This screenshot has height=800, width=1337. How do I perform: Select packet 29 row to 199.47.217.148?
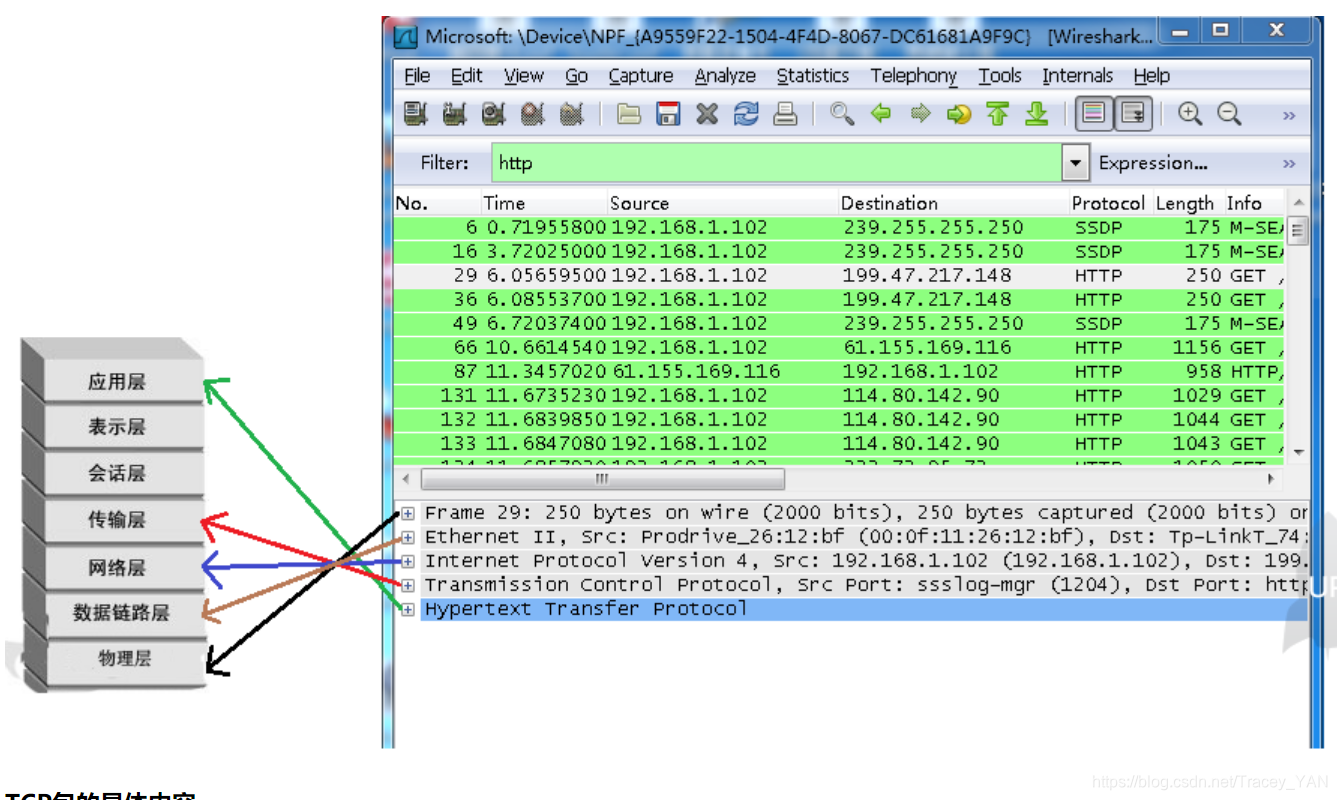839,275
